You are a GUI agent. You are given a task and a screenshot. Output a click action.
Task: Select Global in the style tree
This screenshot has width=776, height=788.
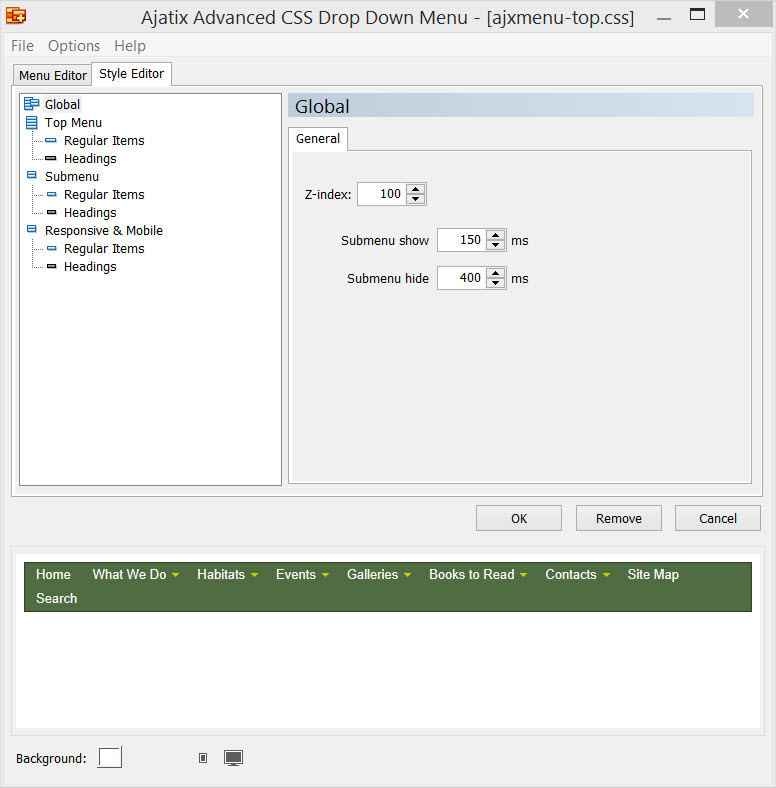click(x=62, y=105)
